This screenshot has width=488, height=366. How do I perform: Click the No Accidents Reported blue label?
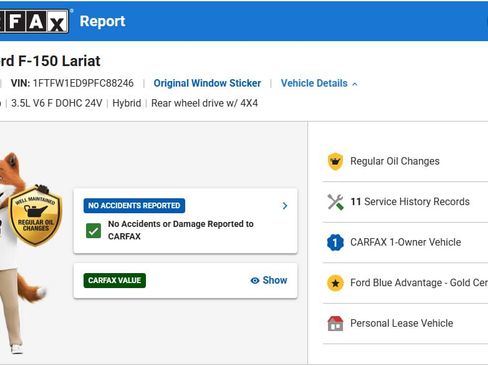pos(134,205)
